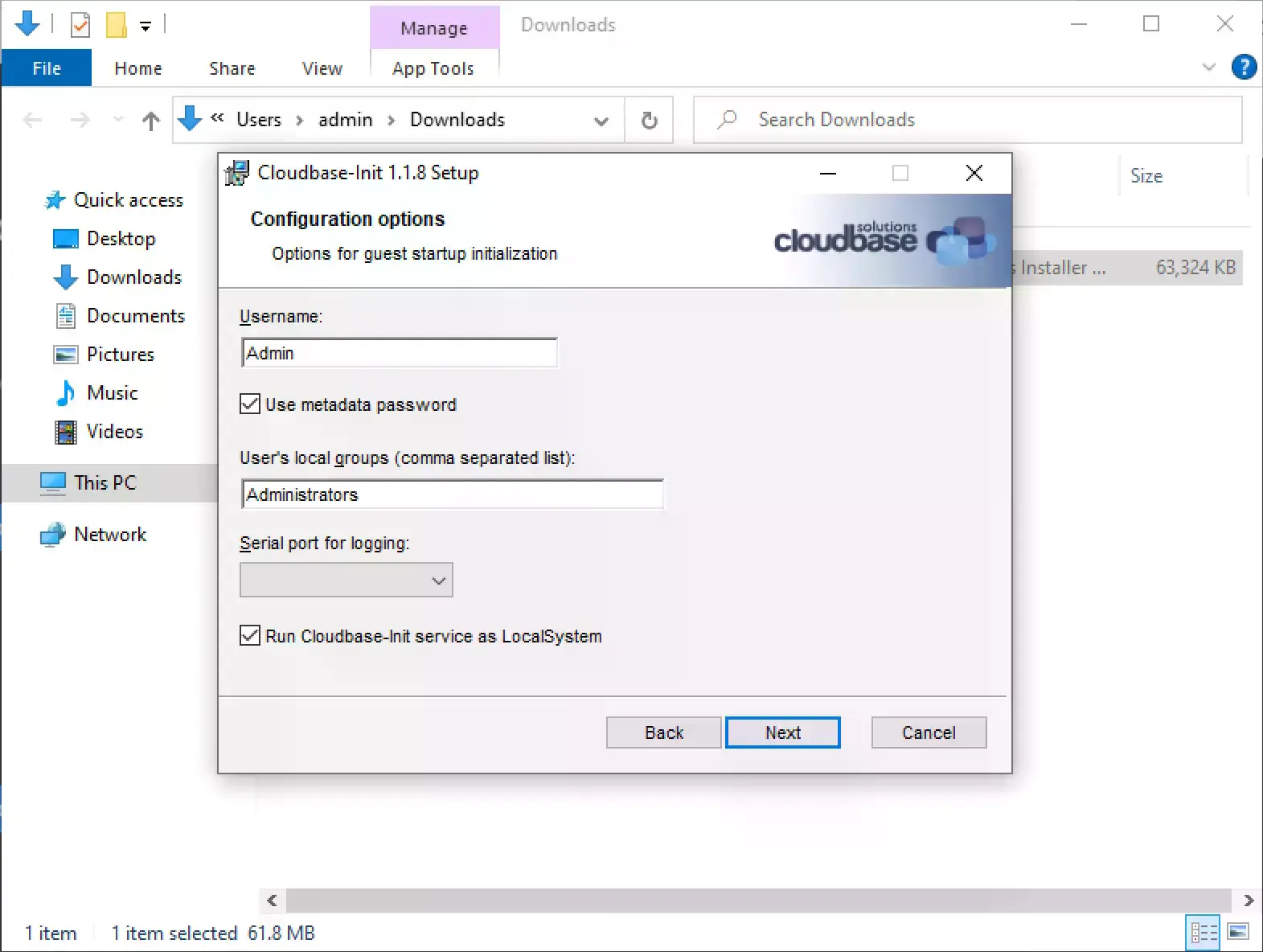Select the Manage contextual tab
Screen dimensions: 1263x952
(434, 28)
